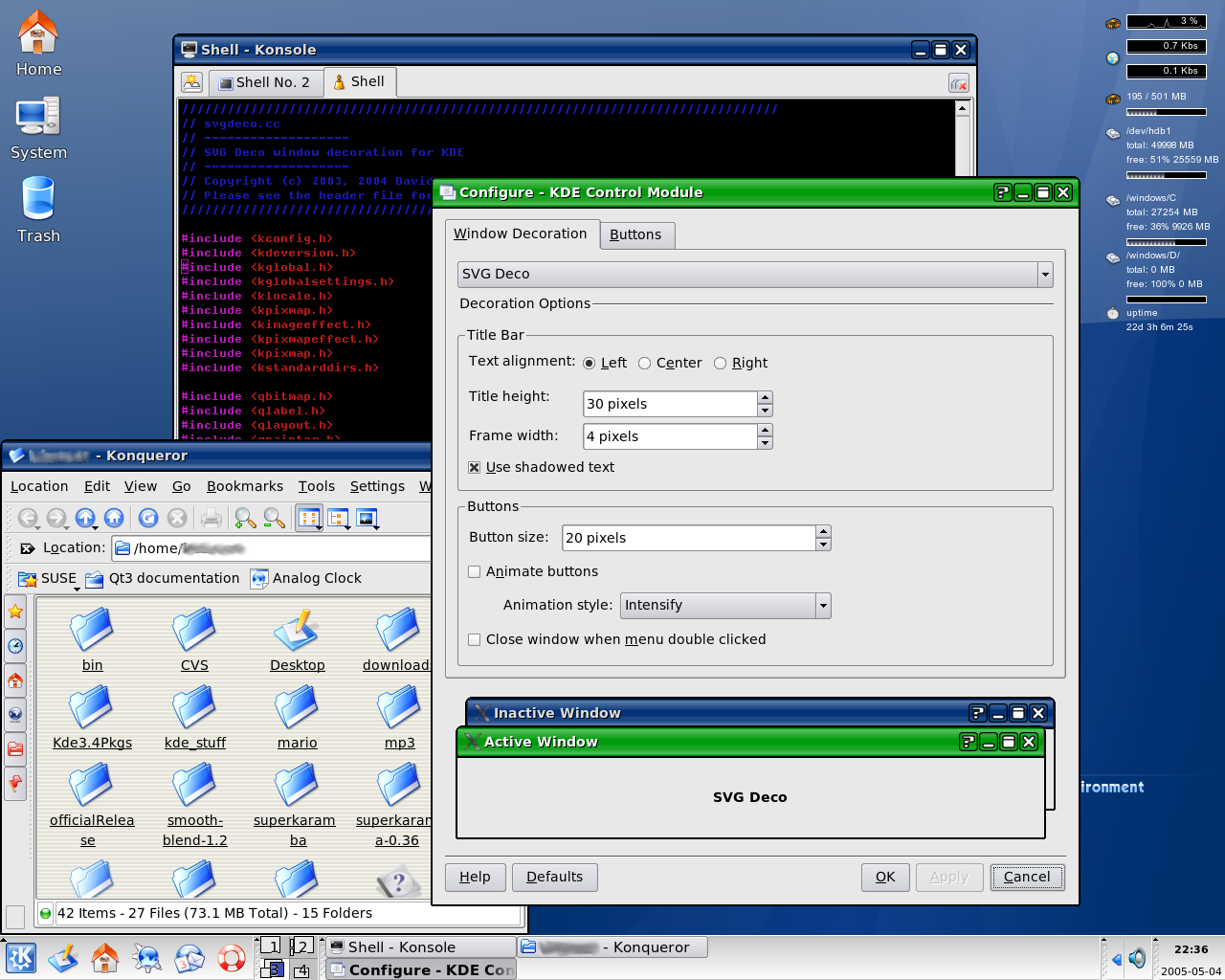Close current Konsole tab with corner icon
The width and height of the screenshot is (1225, 980).
click(959, 84)
